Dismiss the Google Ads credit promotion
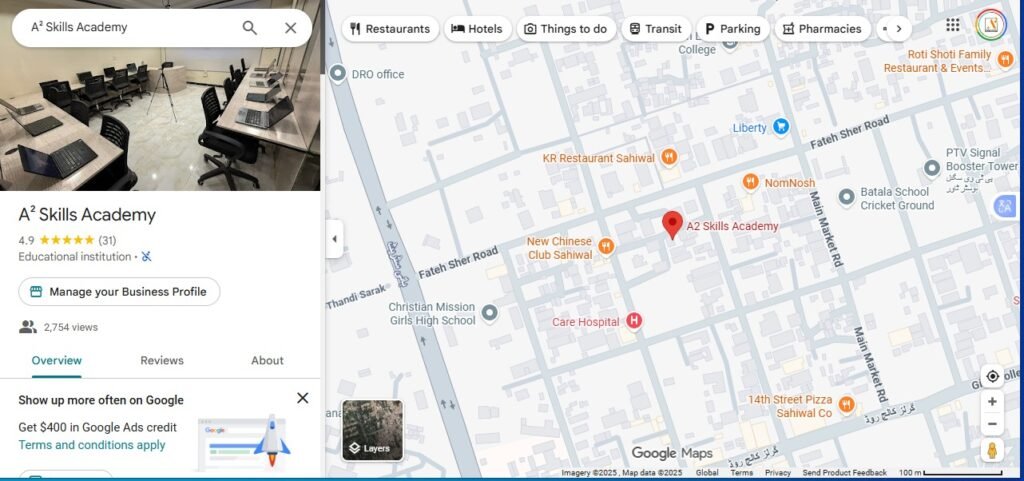Viewport: 1024px width, 481px height. 302,398
